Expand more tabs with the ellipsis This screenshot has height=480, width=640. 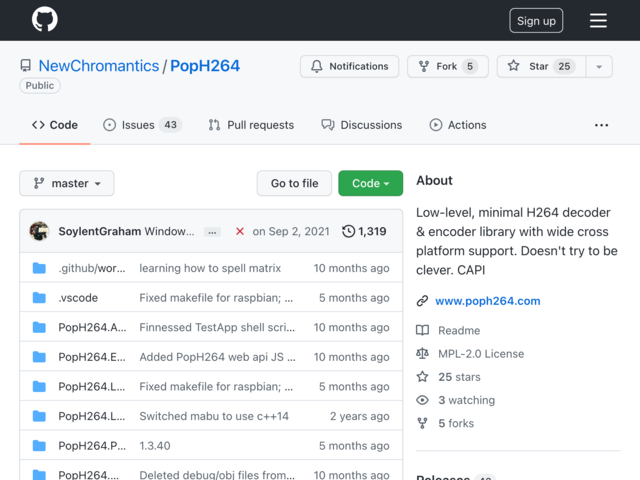tap(601, 125)
